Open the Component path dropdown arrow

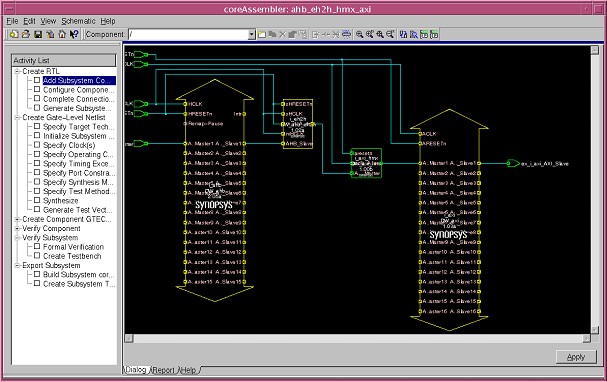[x=252, y=34]
